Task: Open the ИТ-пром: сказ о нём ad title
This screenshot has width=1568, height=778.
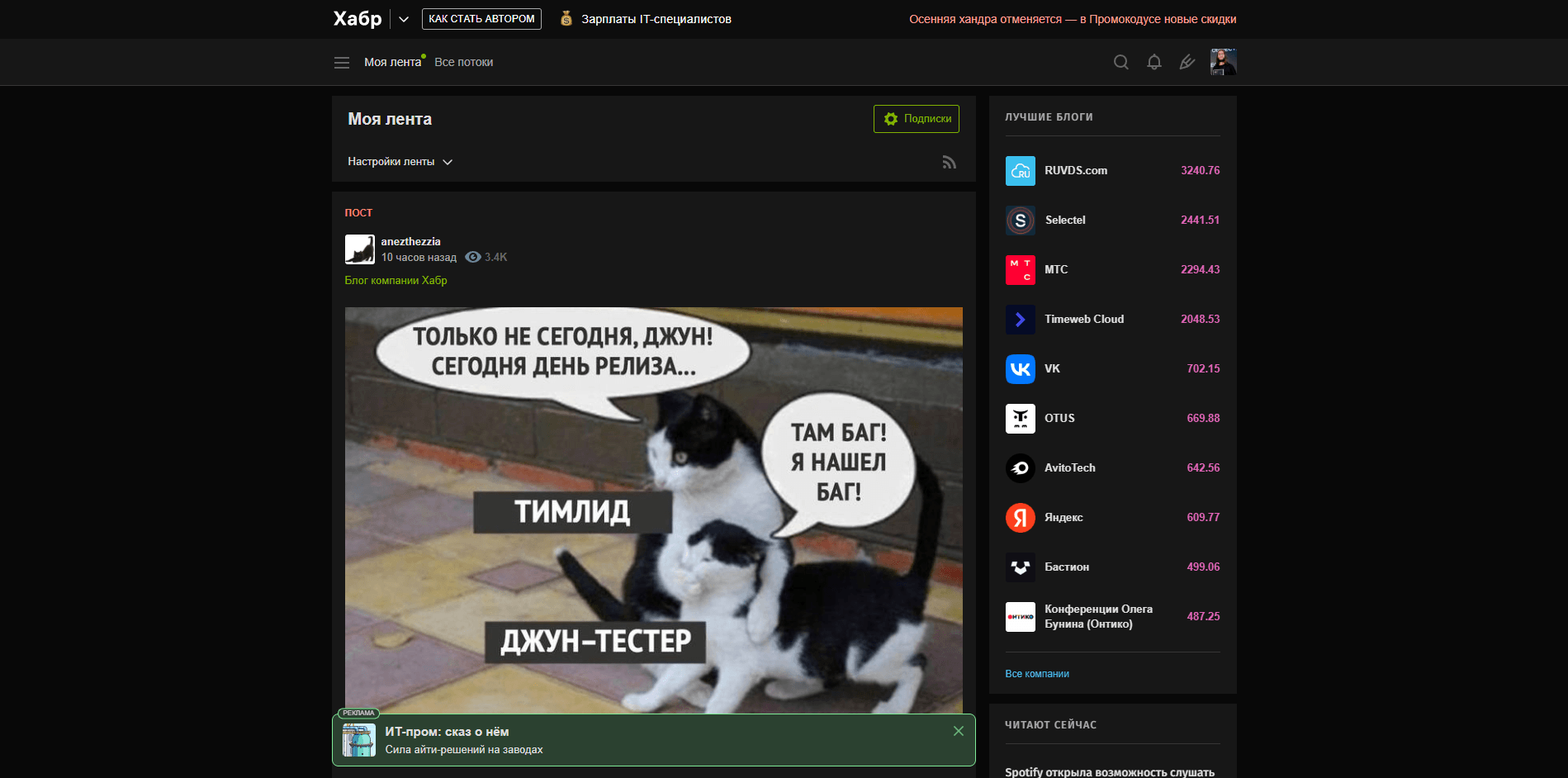Action: click(447, 733)
